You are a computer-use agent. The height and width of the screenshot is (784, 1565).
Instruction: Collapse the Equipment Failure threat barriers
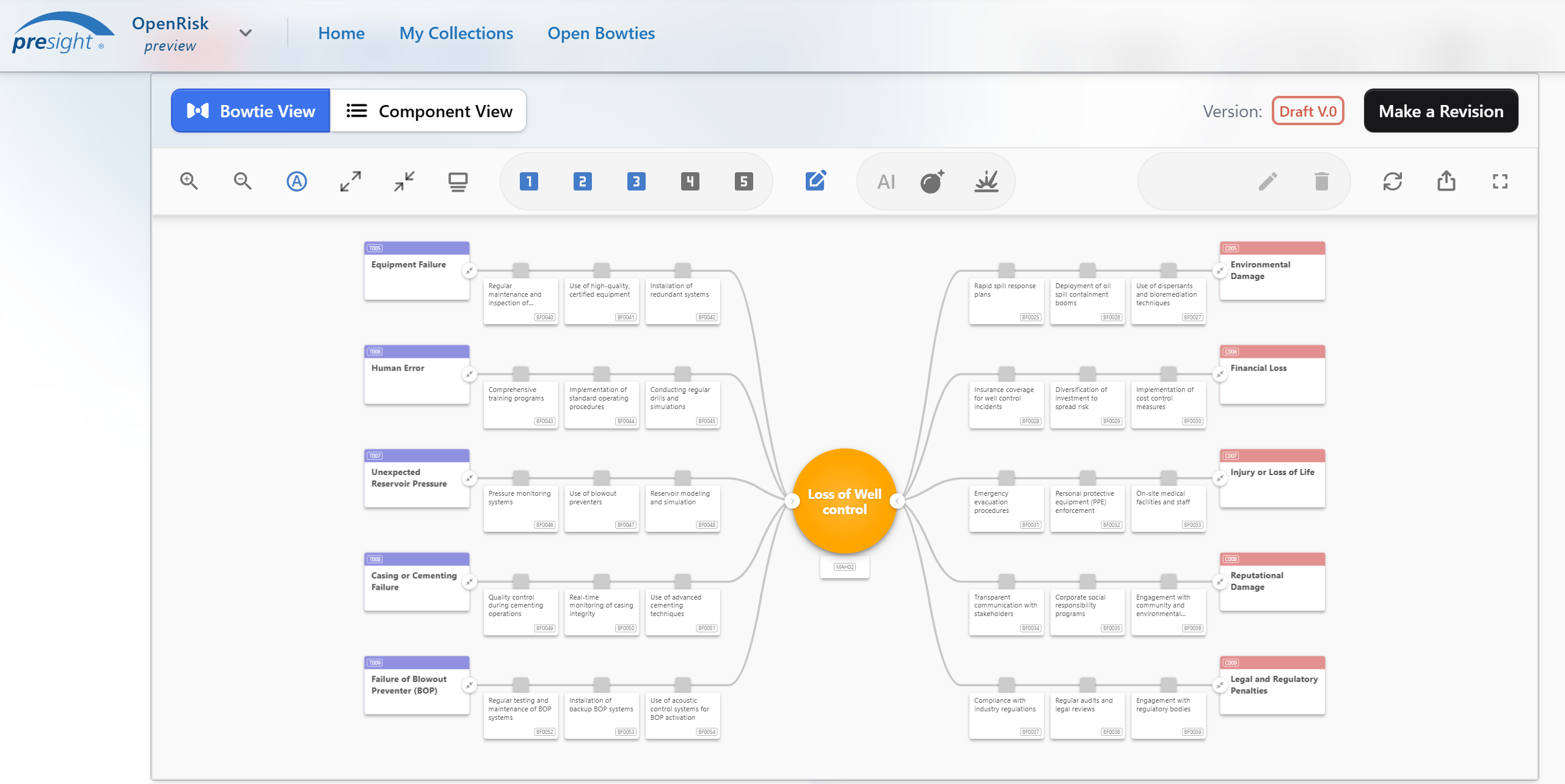point(469,270)
